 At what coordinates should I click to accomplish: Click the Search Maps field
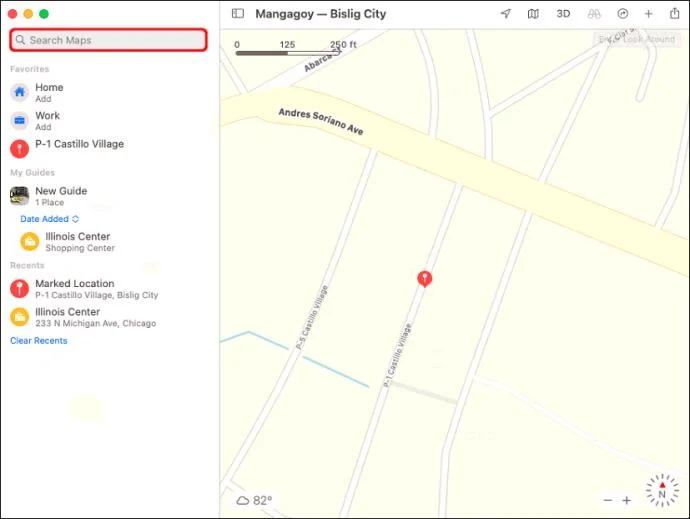coord(108,40)
